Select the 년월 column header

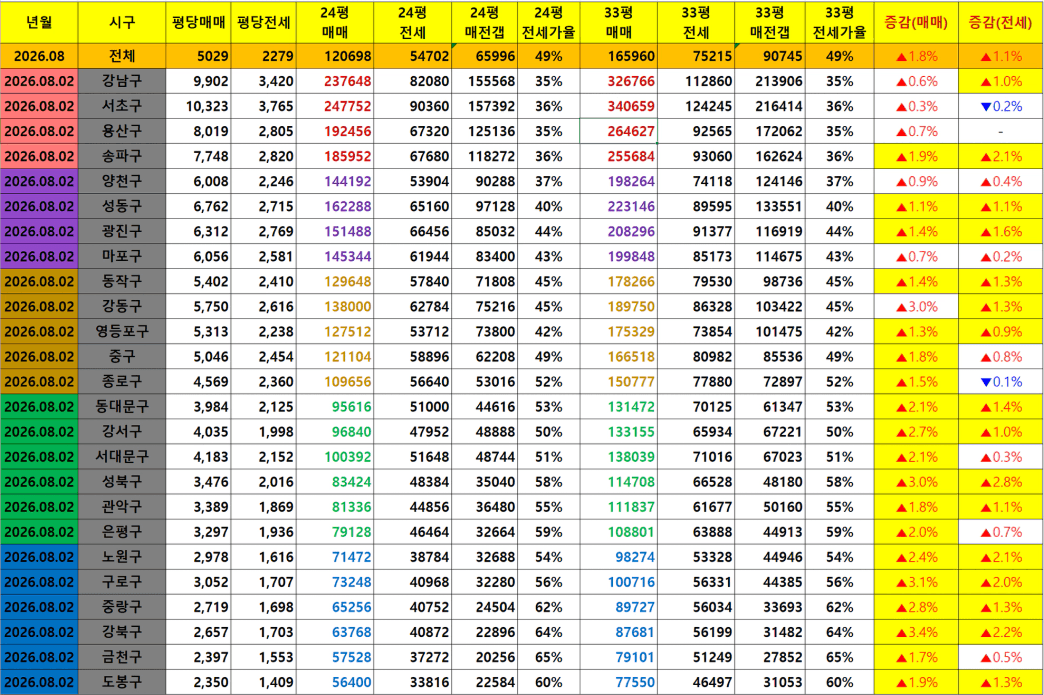point(39,23)
